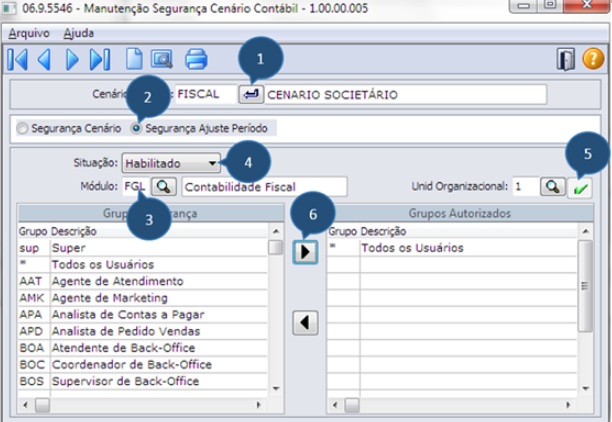Screen dimensions: 612x422
Task: Click the left list scroll down arrow
Action: (x=276, y=388)
